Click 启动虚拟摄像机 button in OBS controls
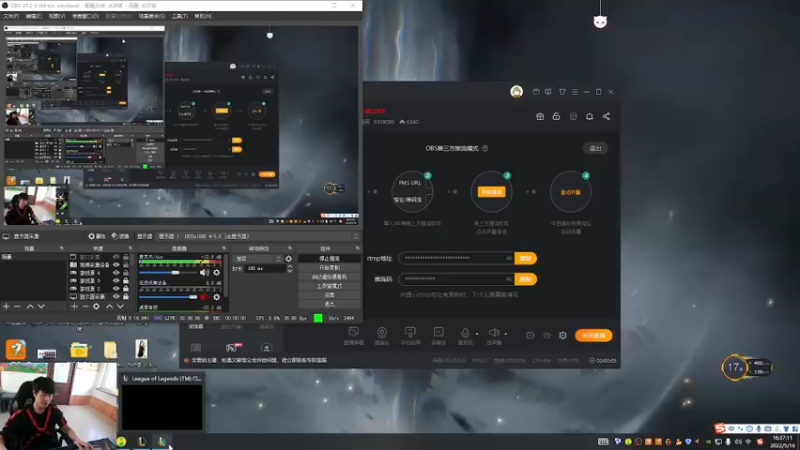This screenshot has width=800, height=450. coord(329,277)
